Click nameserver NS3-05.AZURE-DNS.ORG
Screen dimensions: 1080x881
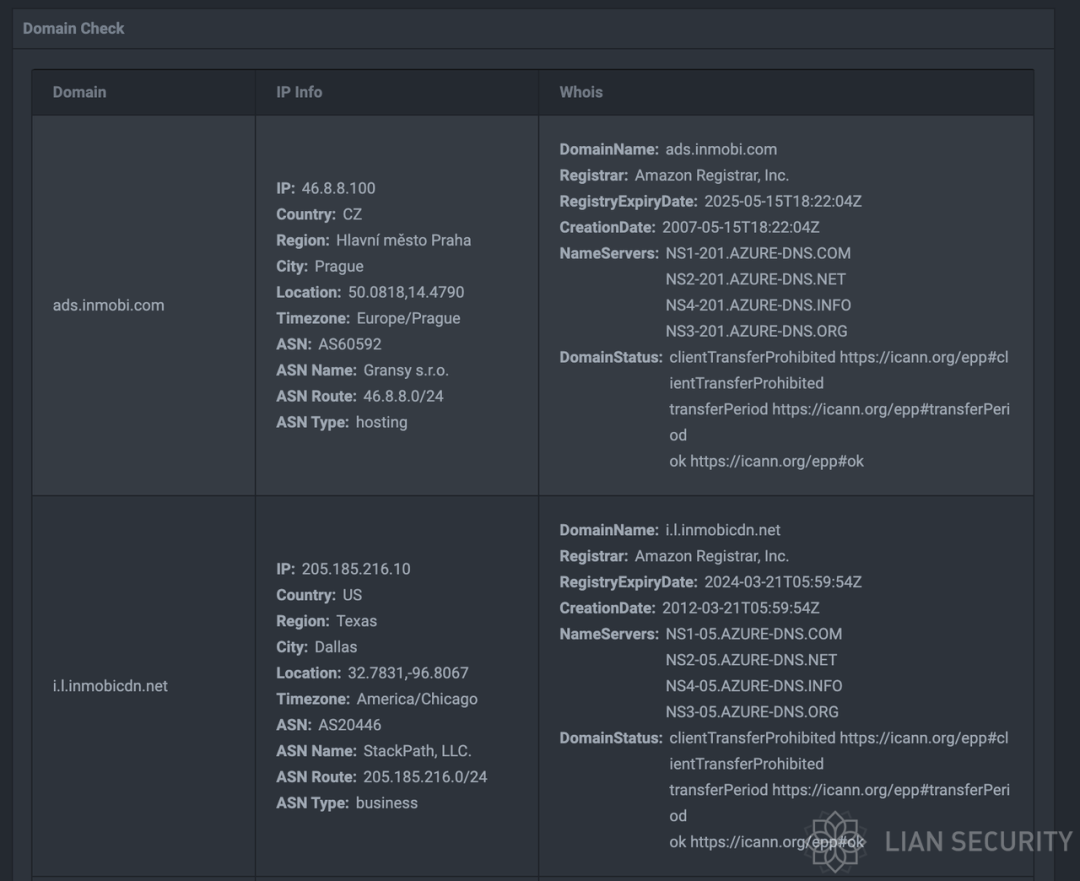pyautogui.click(x=752, y=712)
